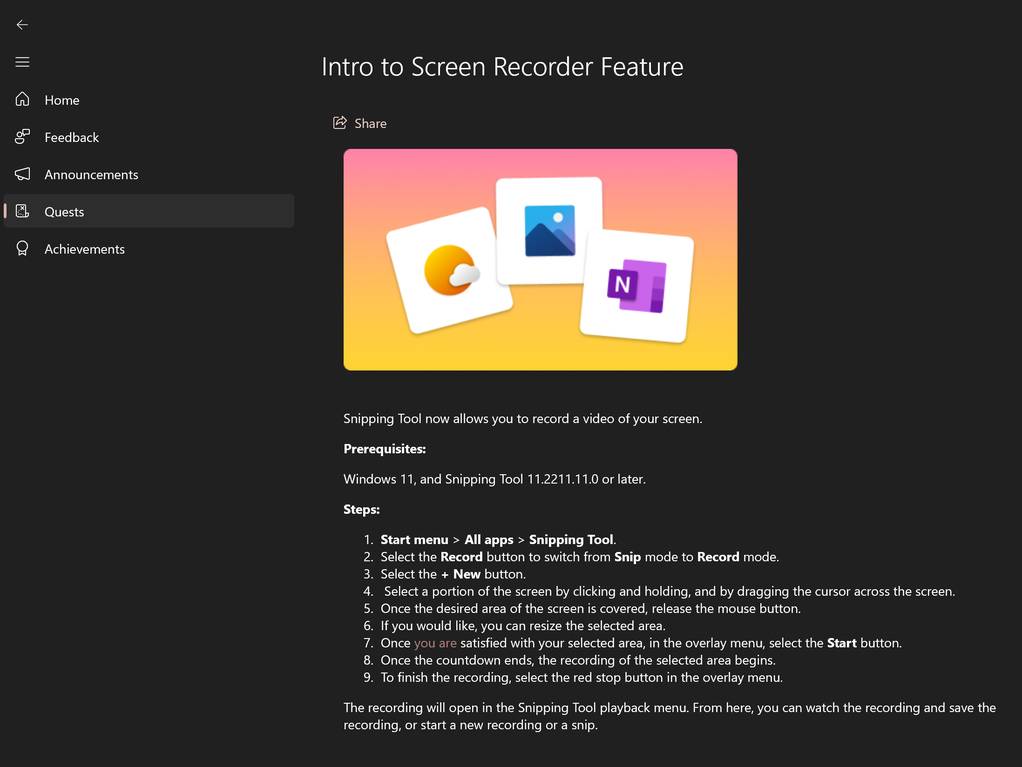Select the Quests notebook icon
This screenshot has height=767, width=1022.
21,211
